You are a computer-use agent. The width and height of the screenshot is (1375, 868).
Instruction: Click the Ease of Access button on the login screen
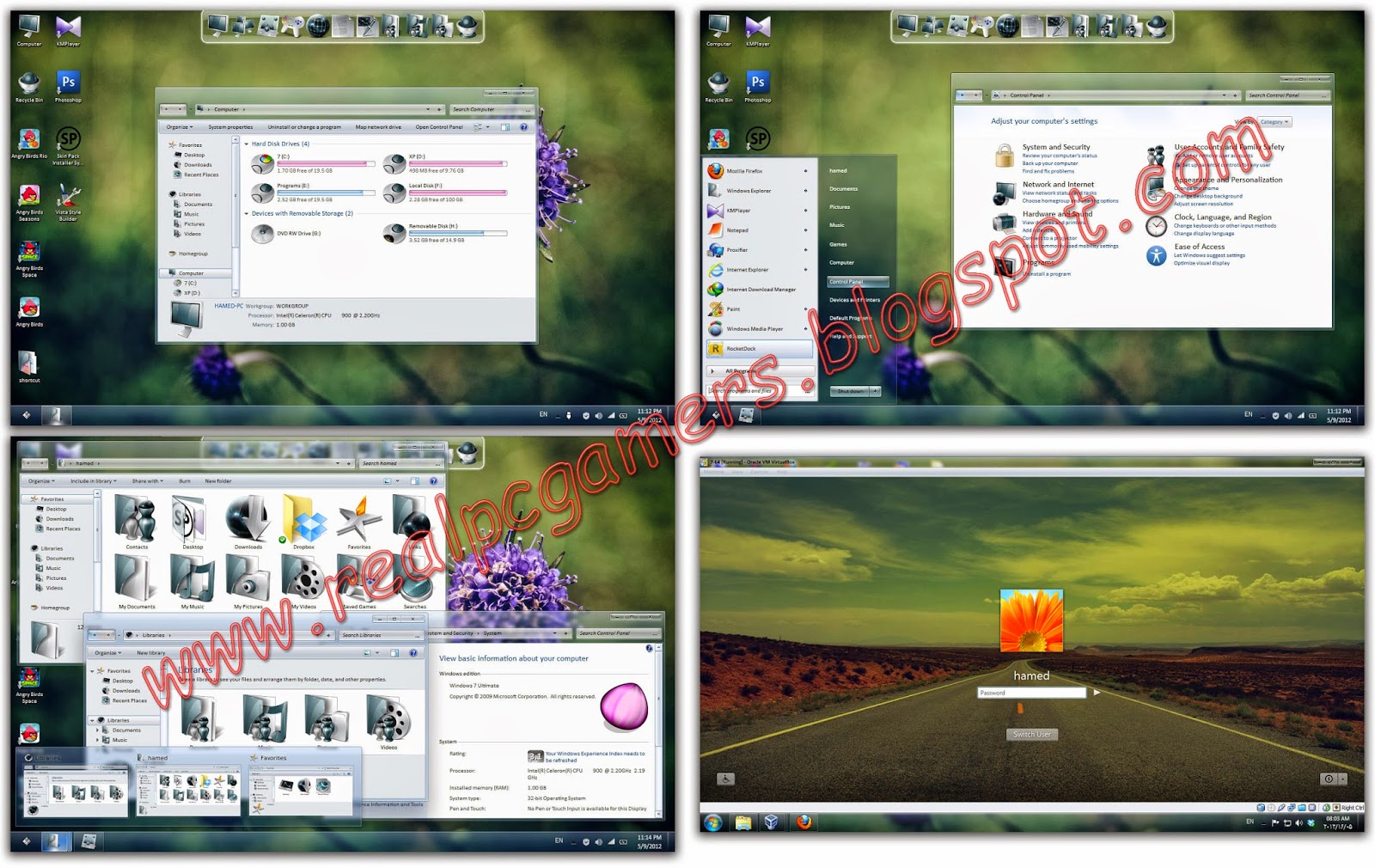[725, 779]
